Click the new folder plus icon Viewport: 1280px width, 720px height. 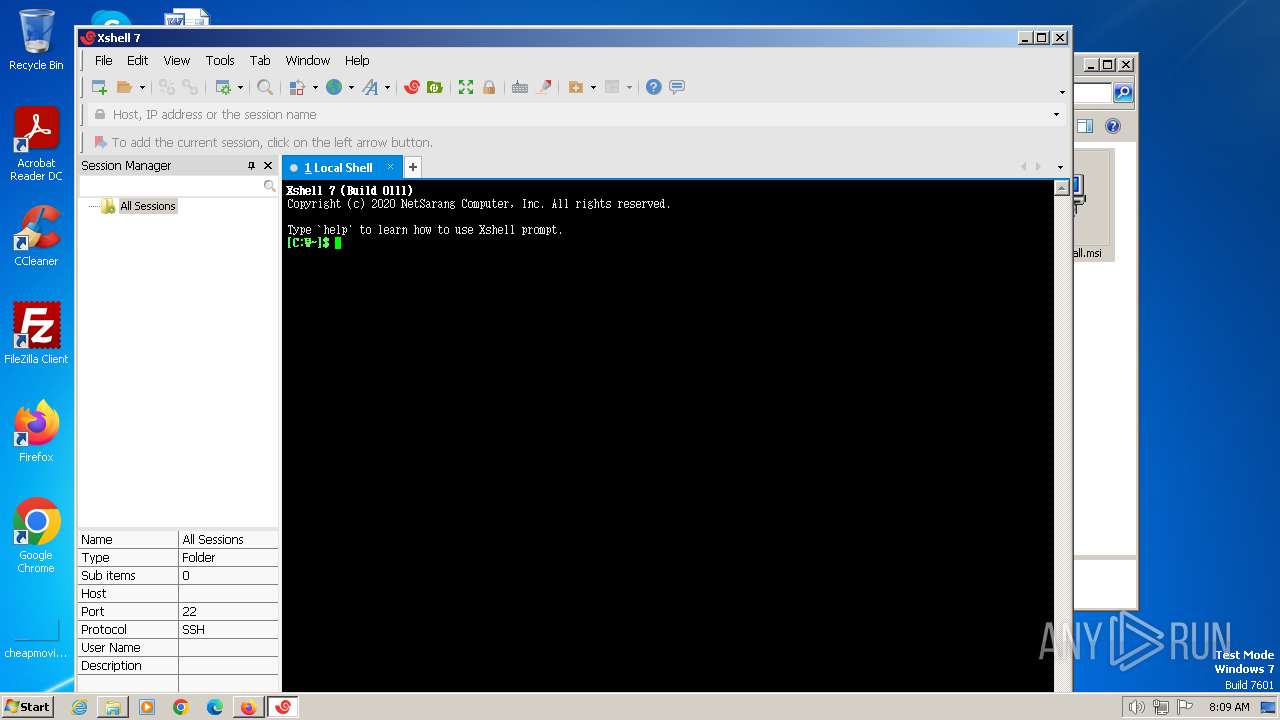[575, 87]
